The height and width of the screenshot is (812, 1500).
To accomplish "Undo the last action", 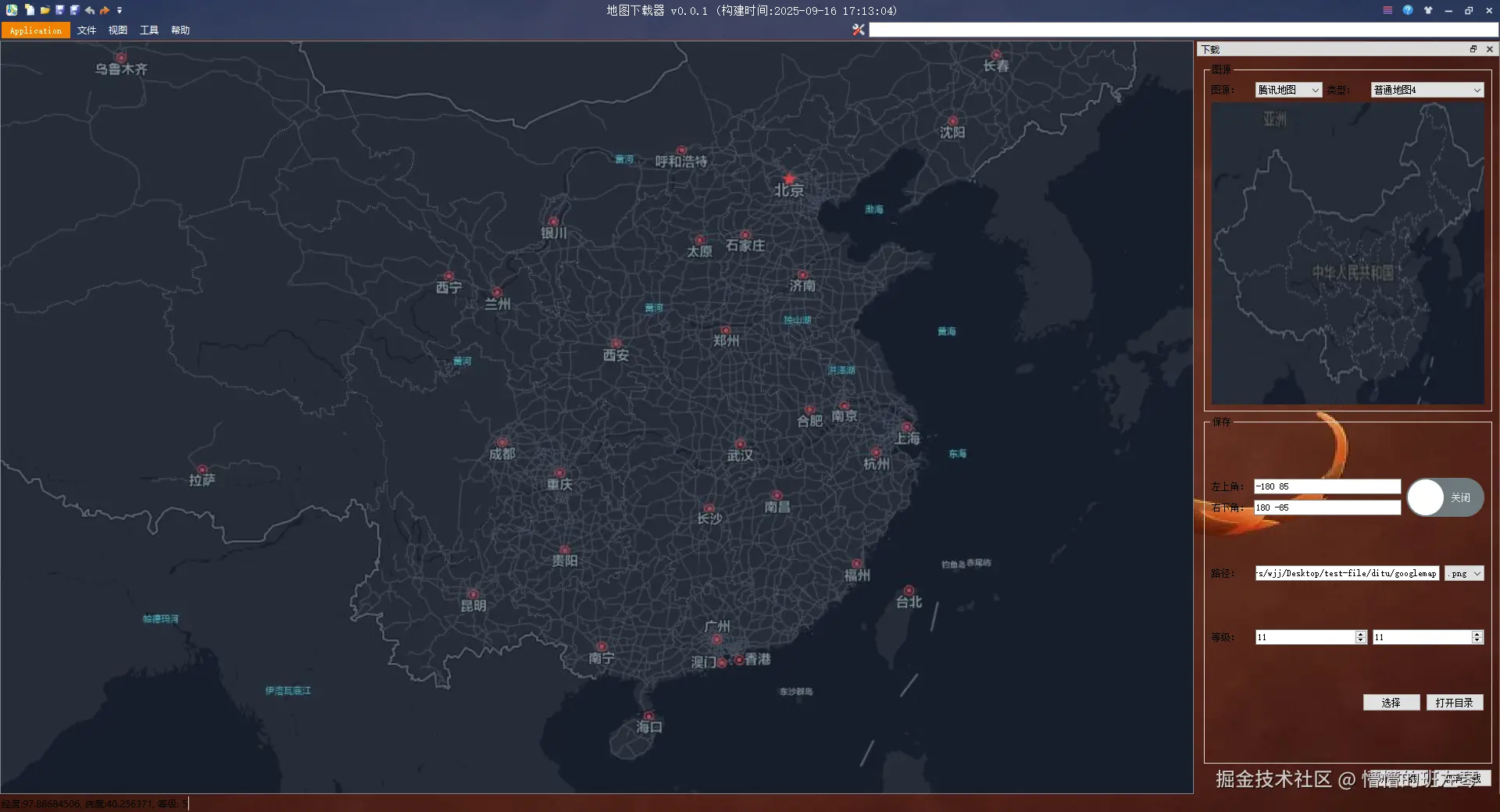I will [89, 10].
